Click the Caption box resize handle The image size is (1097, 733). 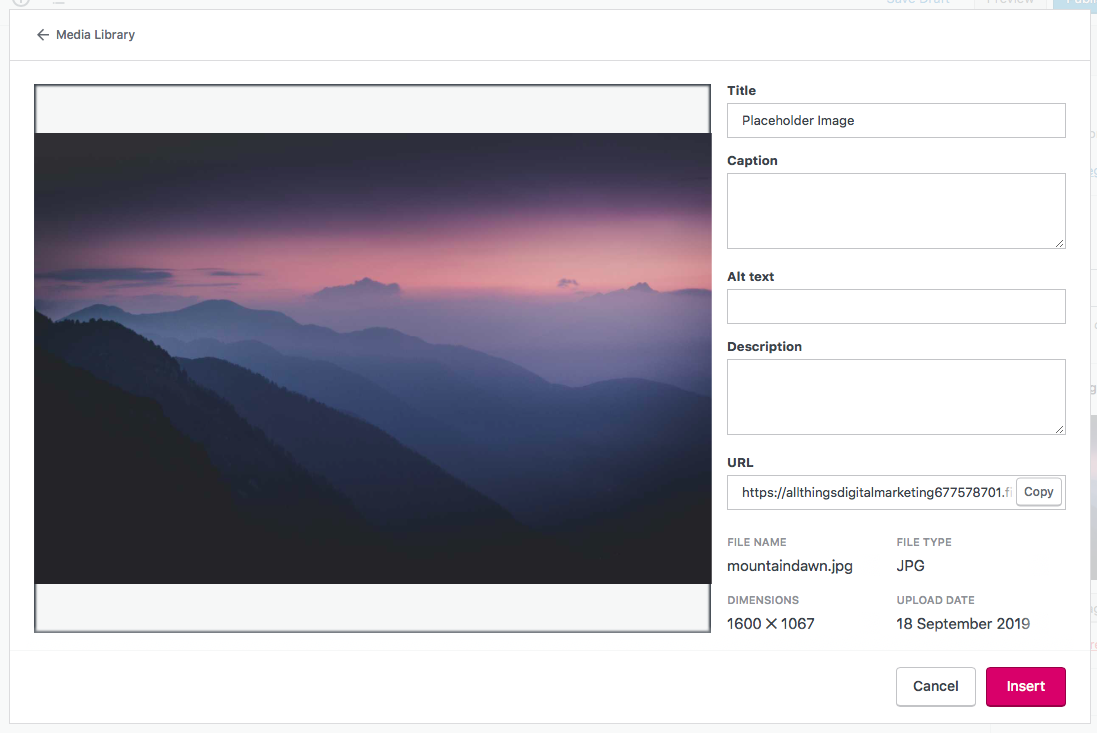pos(1059,243)
